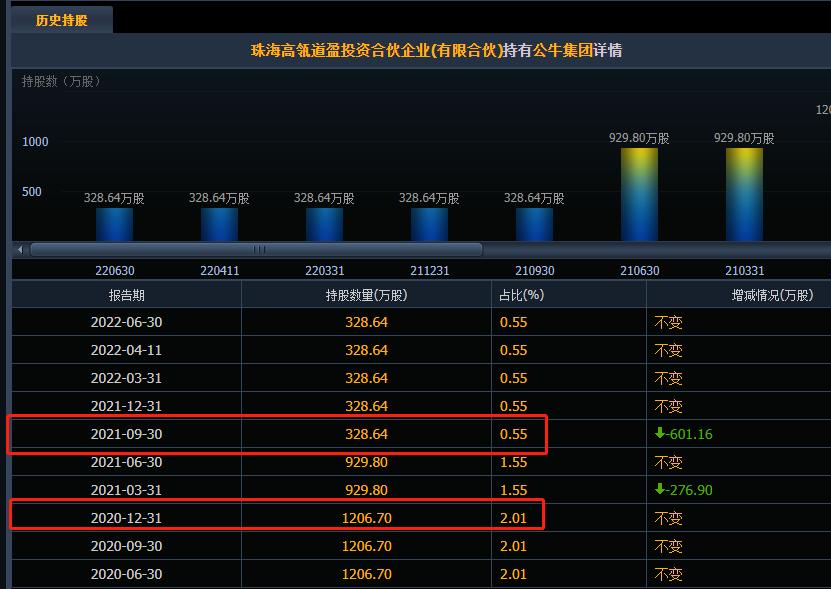Click the 1.55 percentage in the 2021-06-30 row
Image resolution: width=831 pixels, height=589 pixels.
pos(514,462)
